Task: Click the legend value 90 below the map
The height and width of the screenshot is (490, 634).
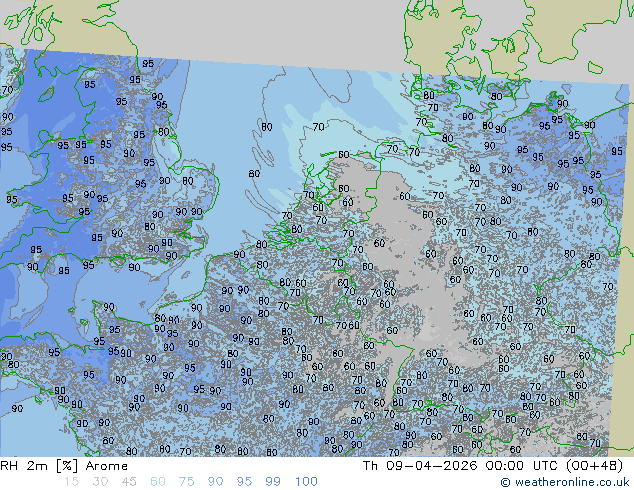Action: (x=216, y=482)
